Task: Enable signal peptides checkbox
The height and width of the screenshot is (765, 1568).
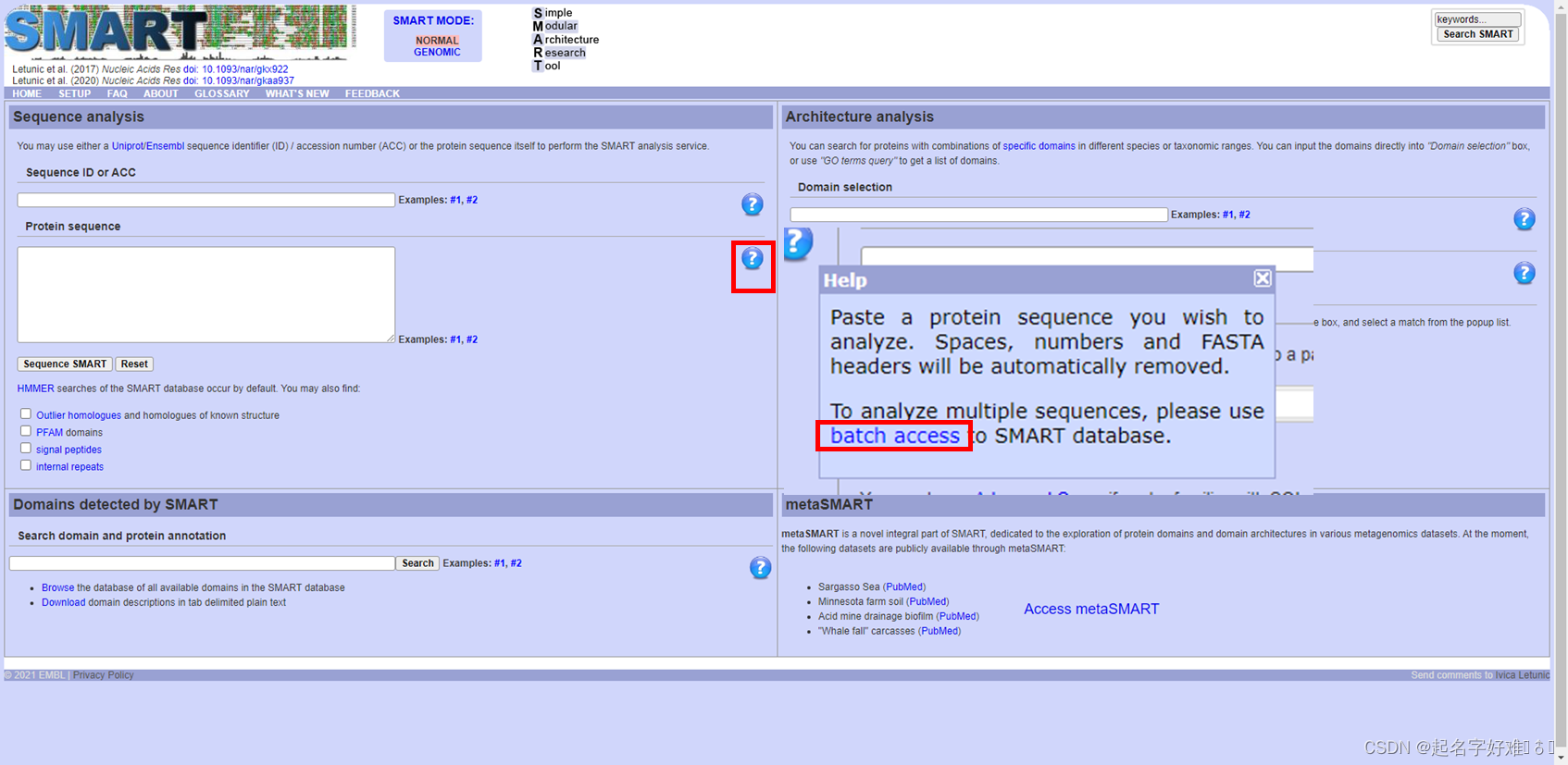Action: [x=26, y=449]
